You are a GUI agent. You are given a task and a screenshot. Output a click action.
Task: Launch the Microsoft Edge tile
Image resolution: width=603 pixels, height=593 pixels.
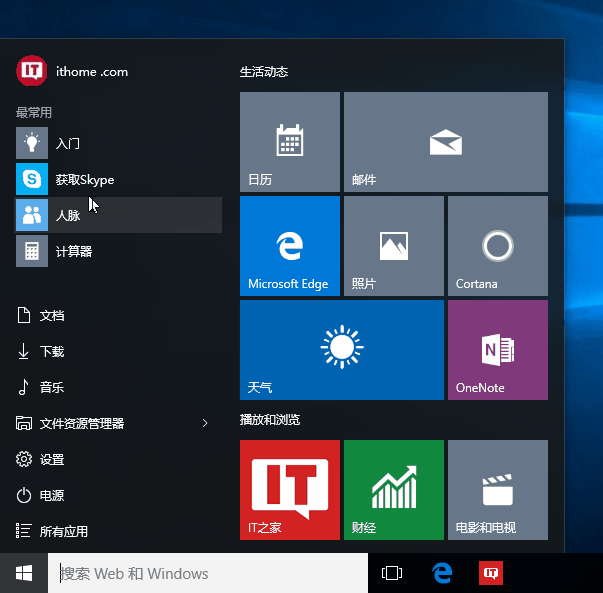[289, 246]
